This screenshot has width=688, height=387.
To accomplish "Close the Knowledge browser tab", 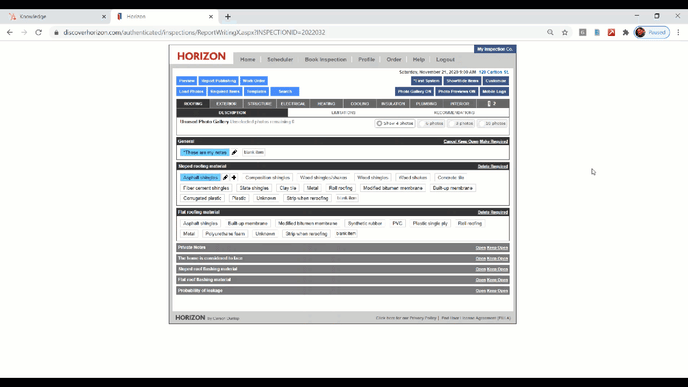I will [x=104, y=17].
